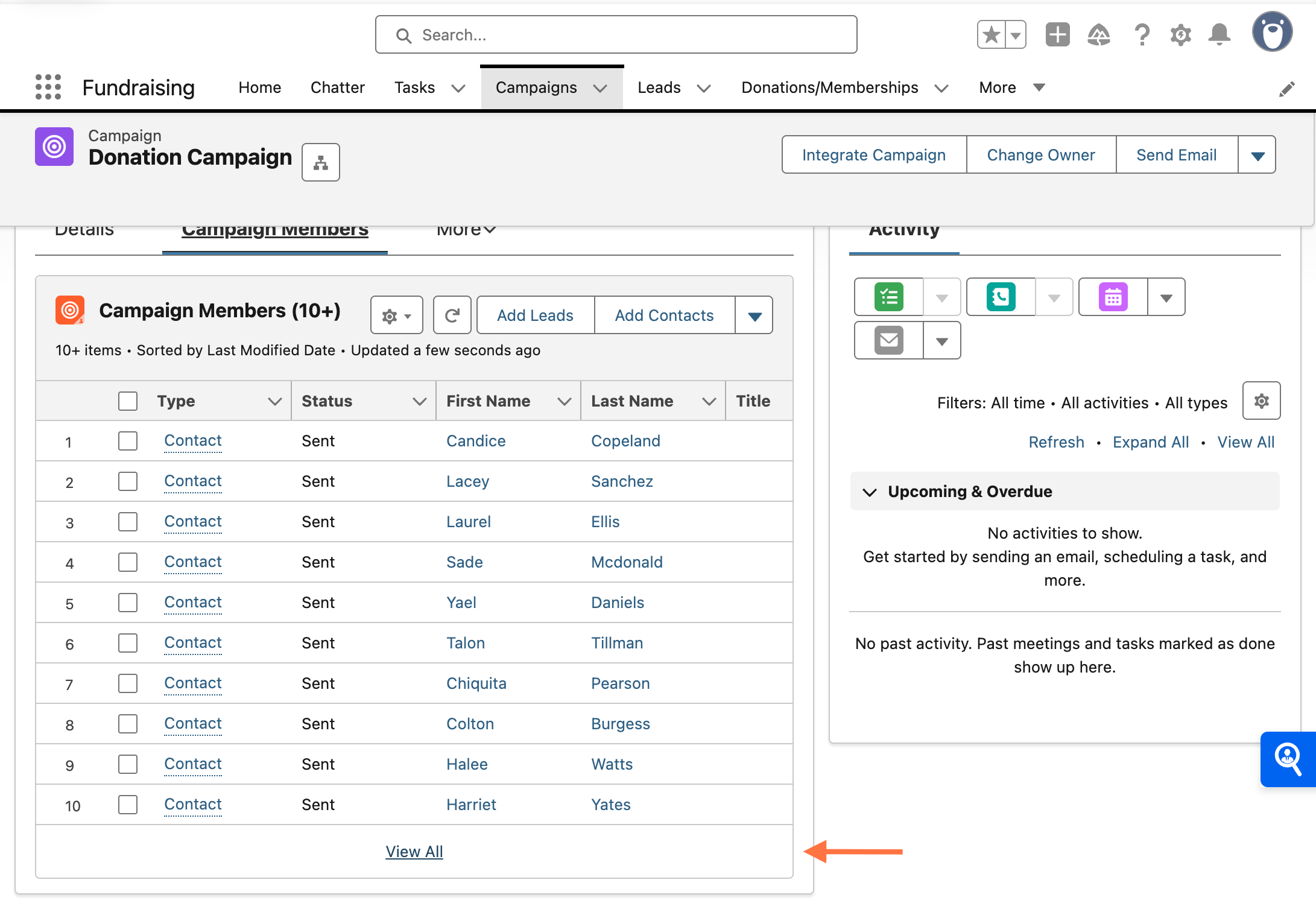The image size is (1316, 909).
Task: Open the Notifications bell
Action: [1219, 35]
